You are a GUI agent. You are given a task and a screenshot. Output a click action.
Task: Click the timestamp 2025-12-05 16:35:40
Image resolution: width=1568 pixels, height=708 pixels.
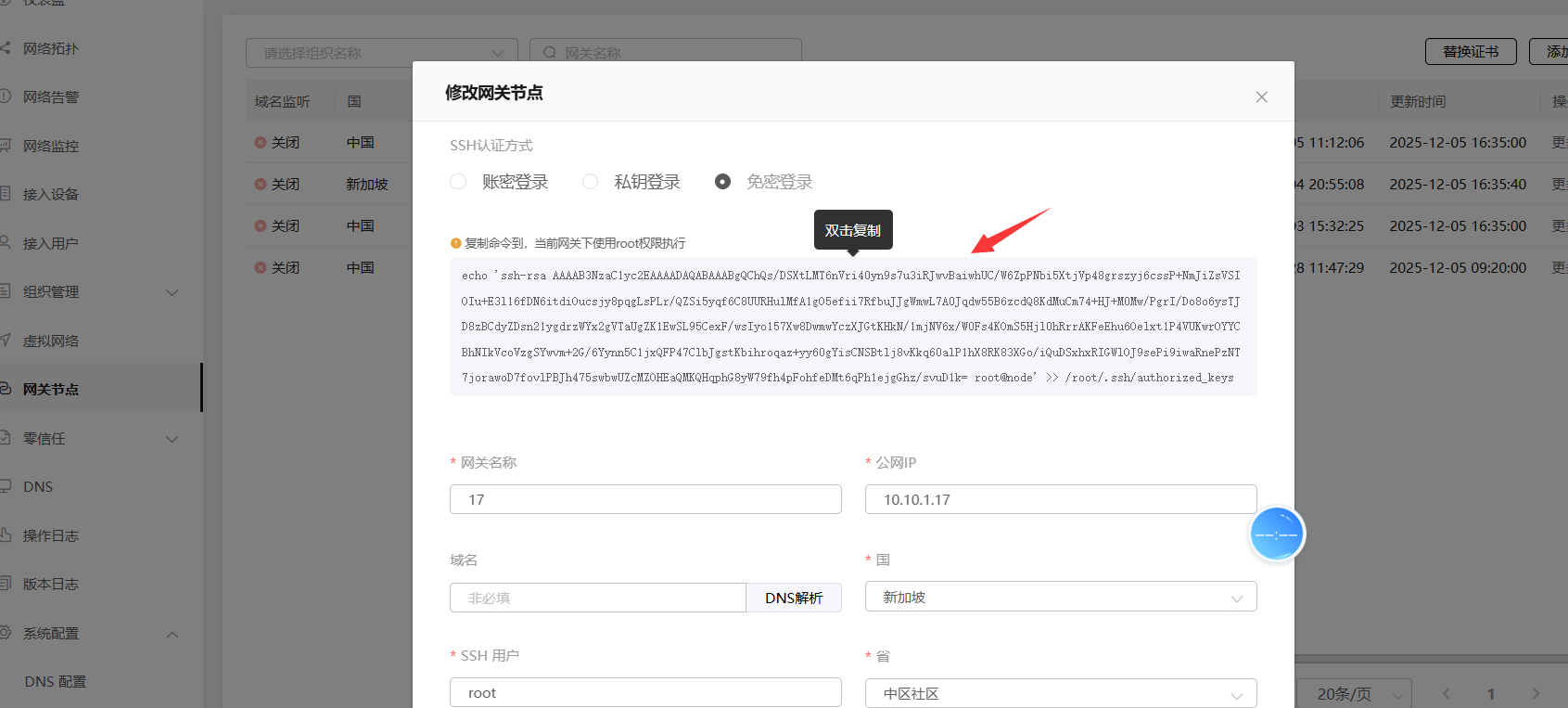point(1458,184)
